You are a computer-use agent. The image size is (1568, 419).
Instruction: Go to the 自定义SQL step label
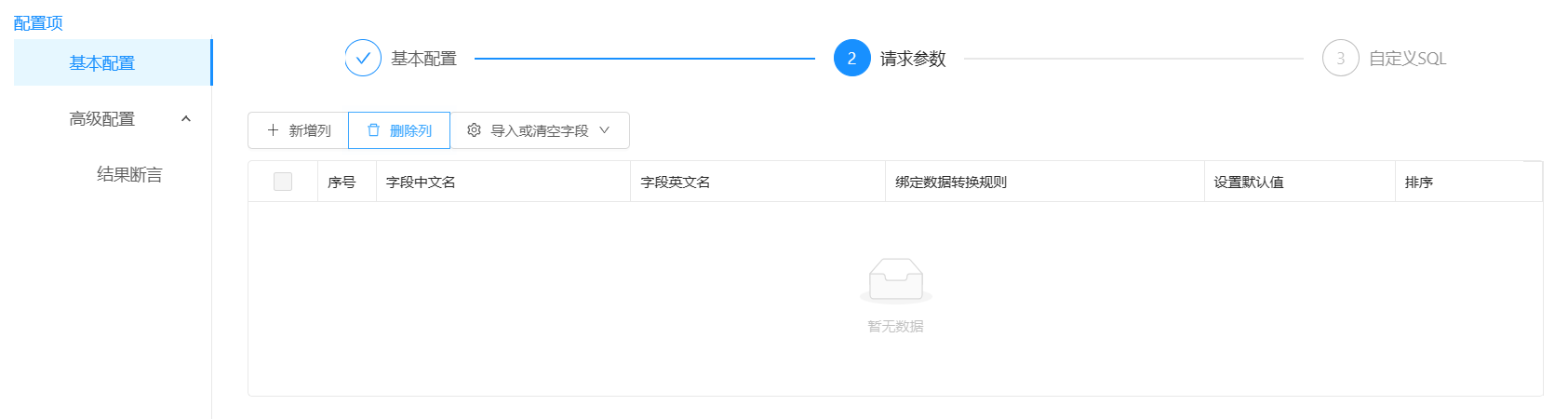(x=1407, y=59)
